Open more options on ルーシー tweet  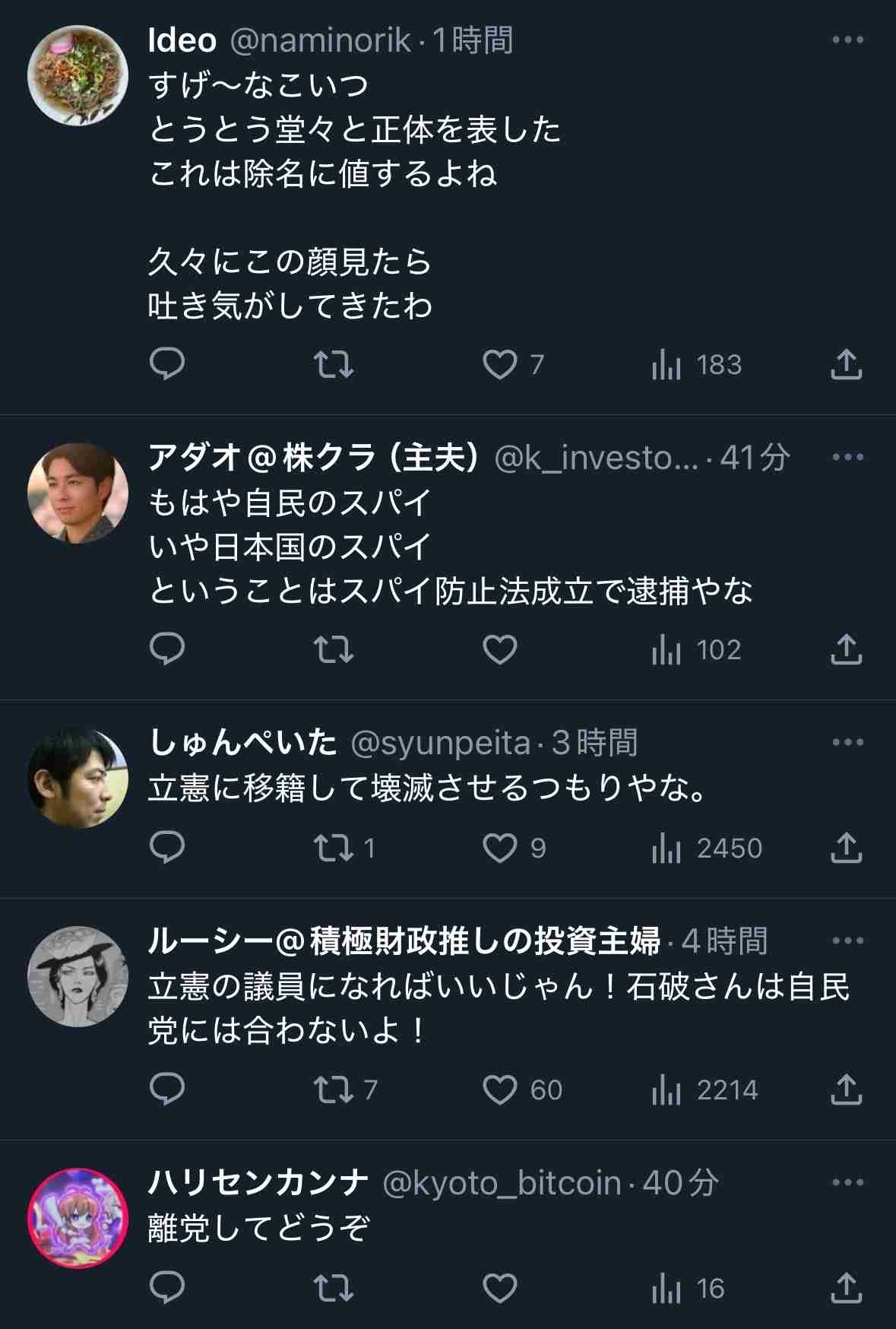848,941
